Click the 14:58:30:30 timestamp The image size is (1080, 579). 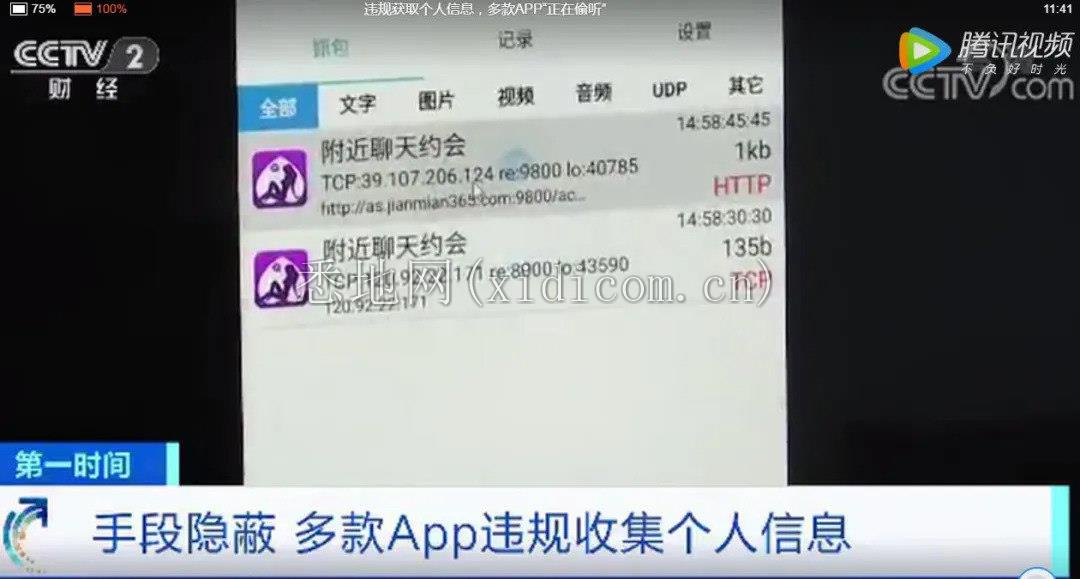pyautogui.click(x=724, y=219)
